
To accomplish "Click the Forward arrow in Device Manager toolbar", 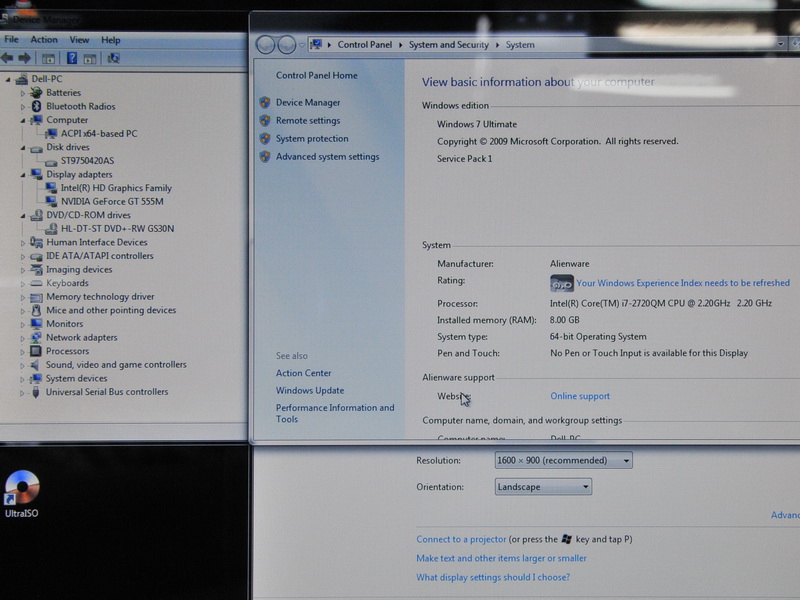I will click(x=24, y=58).
